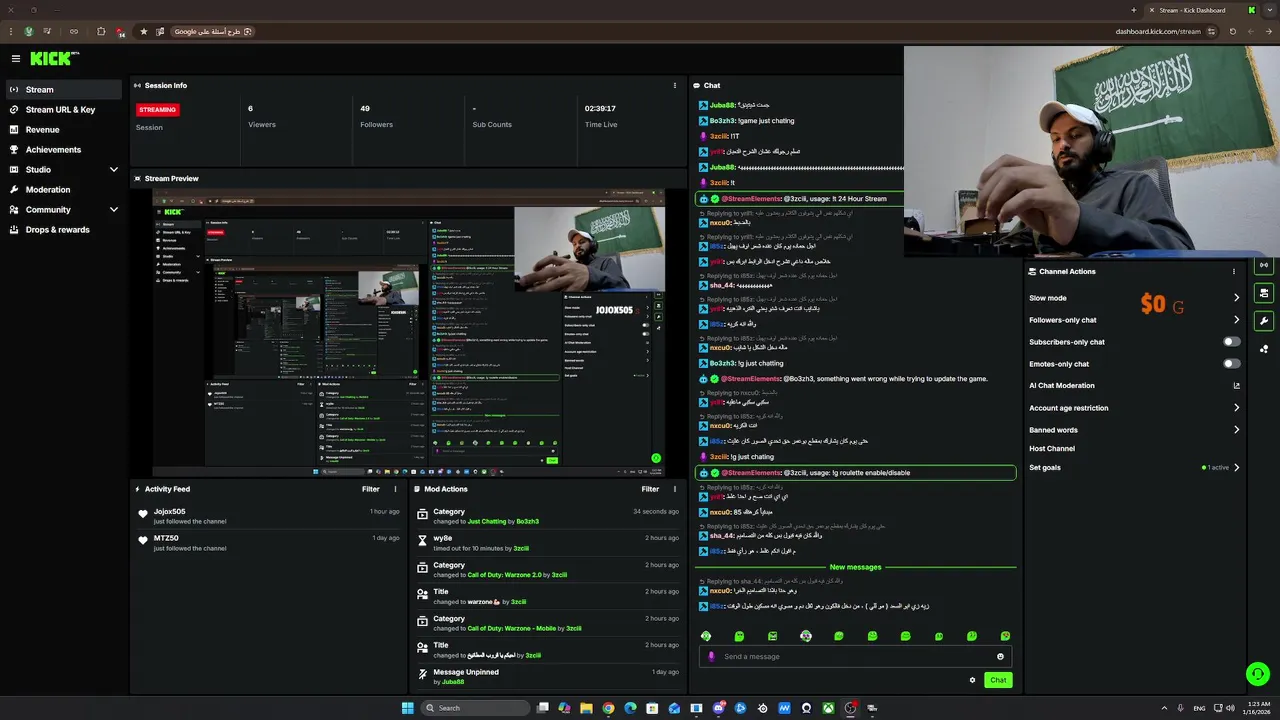Open the Mod Actions Filter

tap(650, 490)
